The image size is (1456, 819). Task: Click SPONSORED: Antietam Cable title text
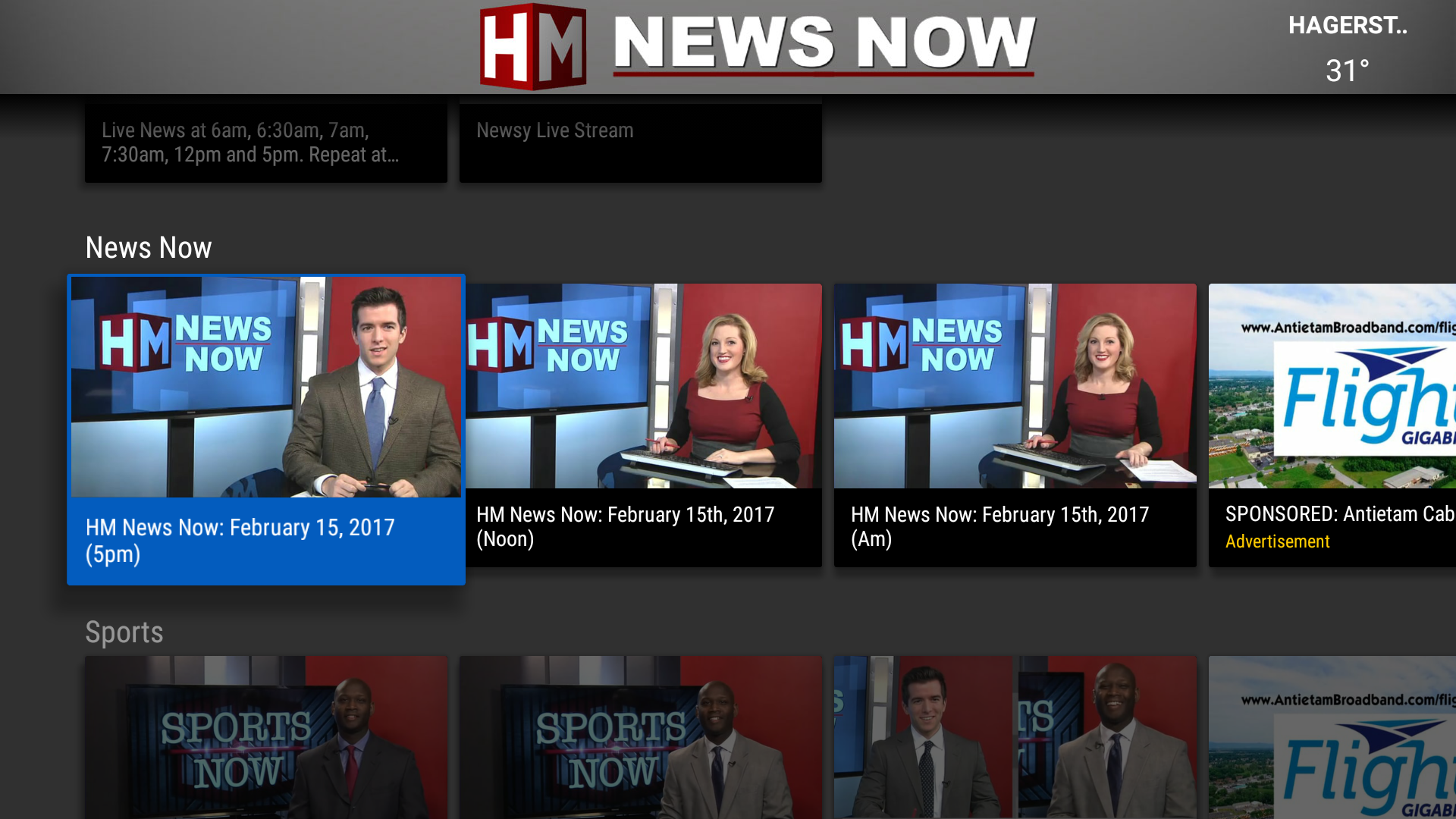pos(1339,514)
